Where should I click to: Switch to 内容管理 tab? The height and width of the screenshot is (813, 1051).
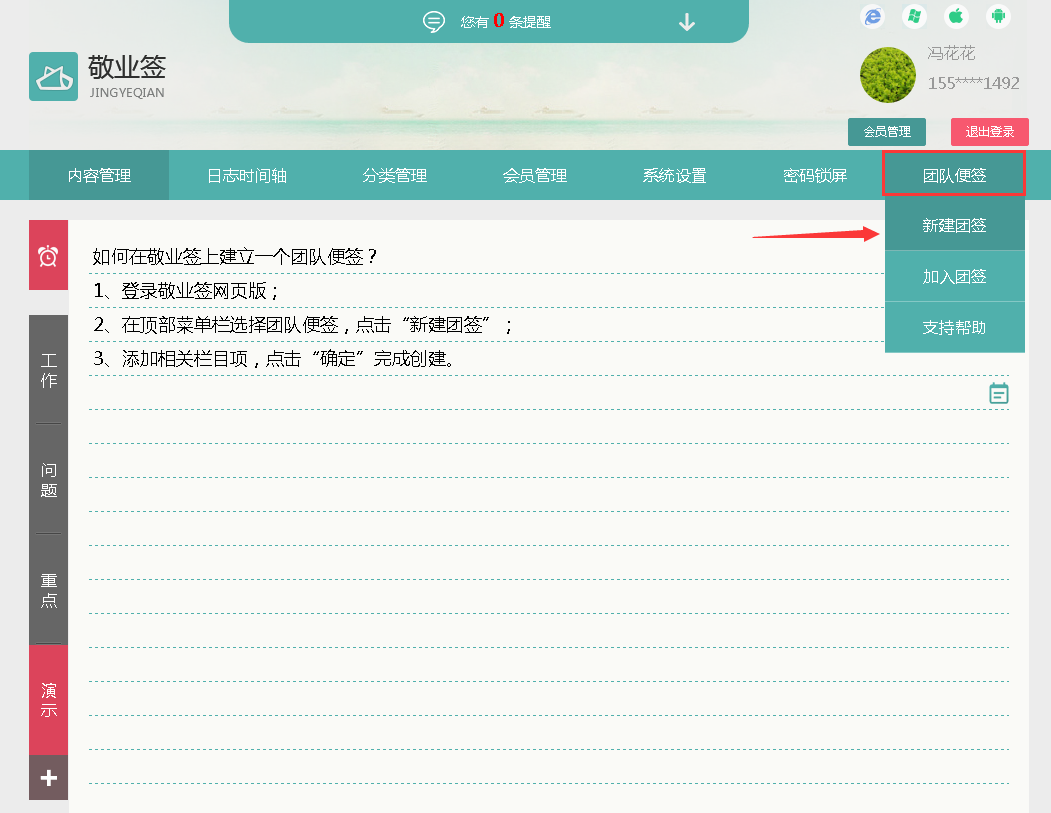coord(99,175)
